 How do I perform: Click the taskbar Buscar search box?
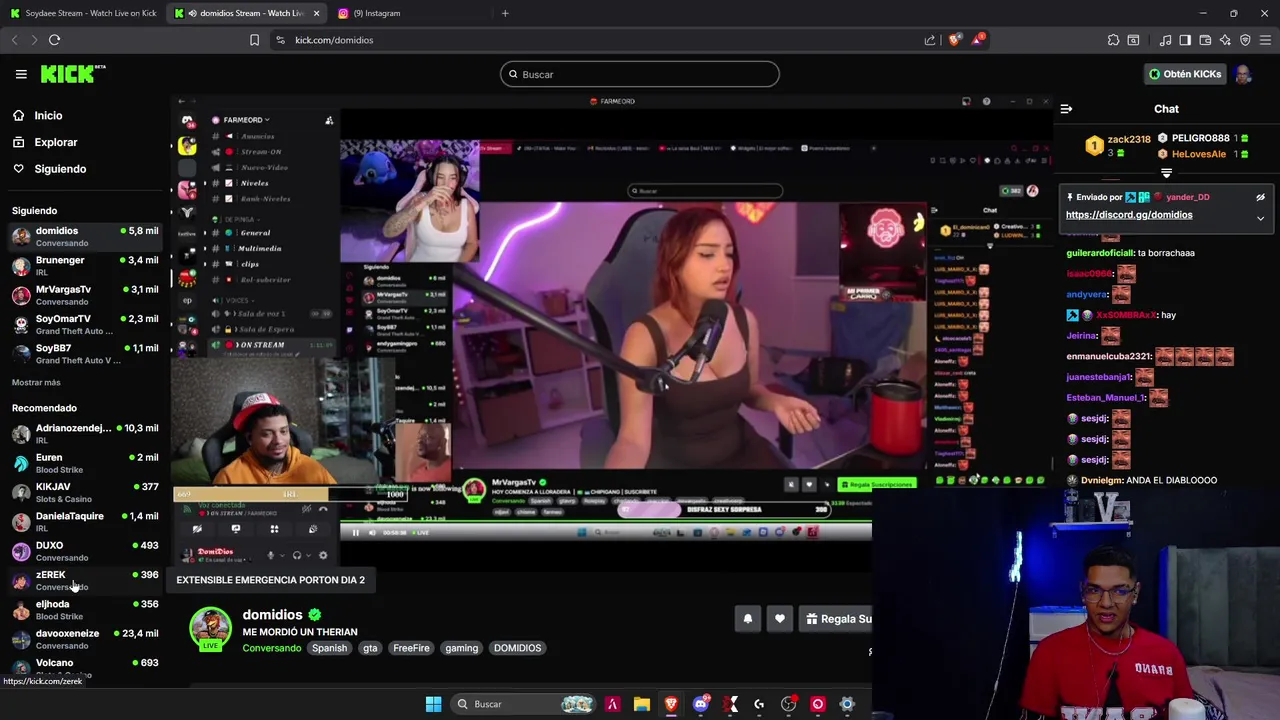(525, 704)
